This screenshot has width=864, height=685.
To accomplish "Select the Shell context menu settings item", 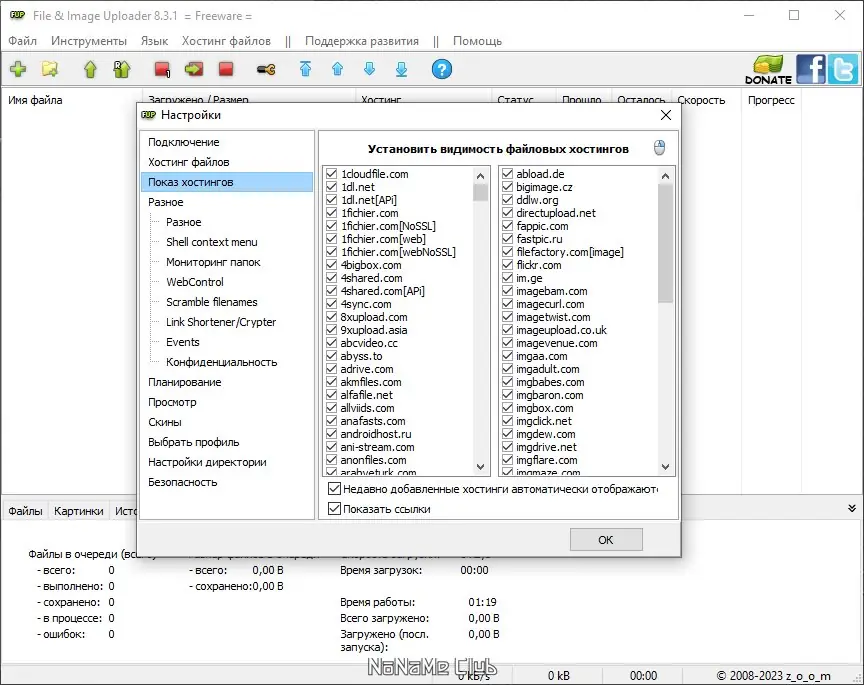I will click(212, 242).
